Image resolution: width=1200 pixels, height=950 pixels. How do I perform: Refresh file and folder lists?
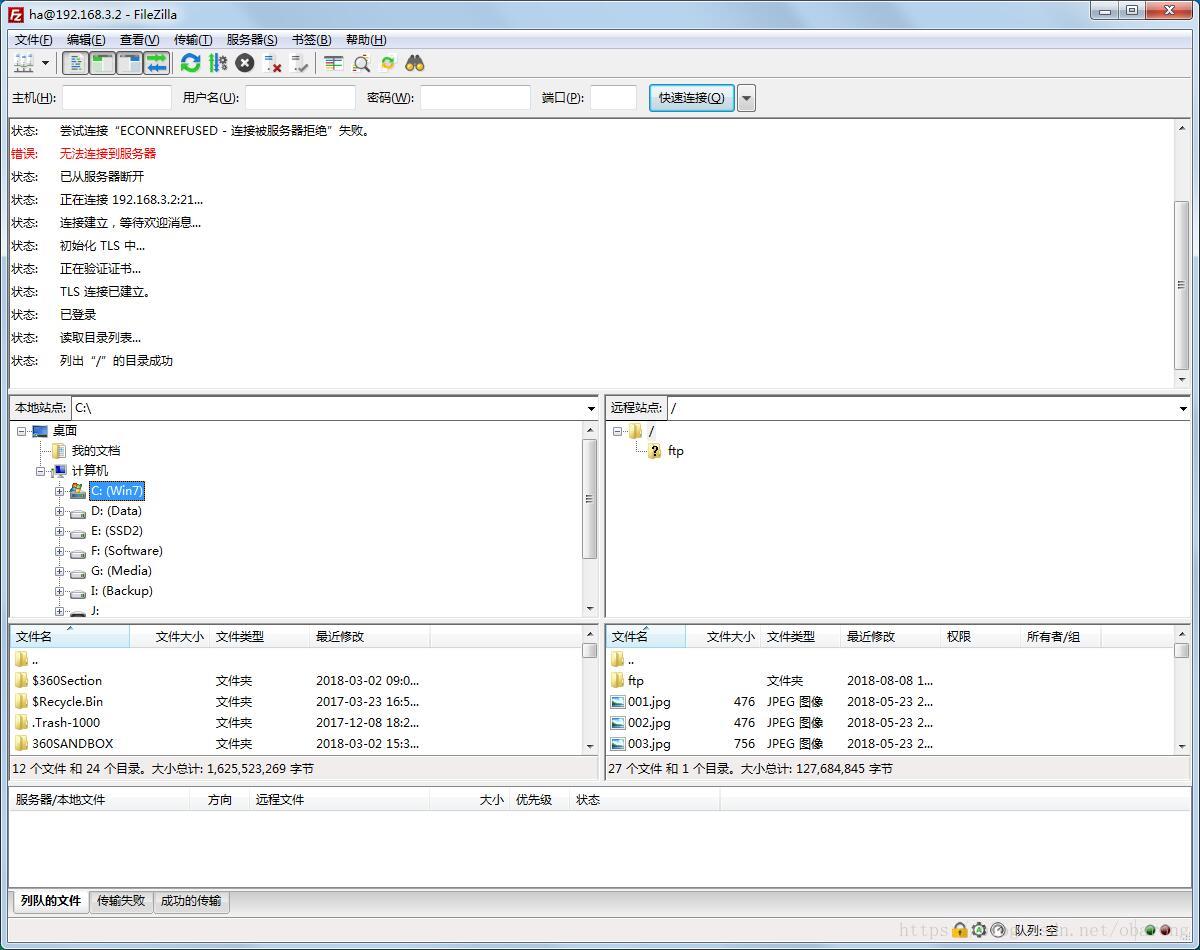[x=190, y=63]
